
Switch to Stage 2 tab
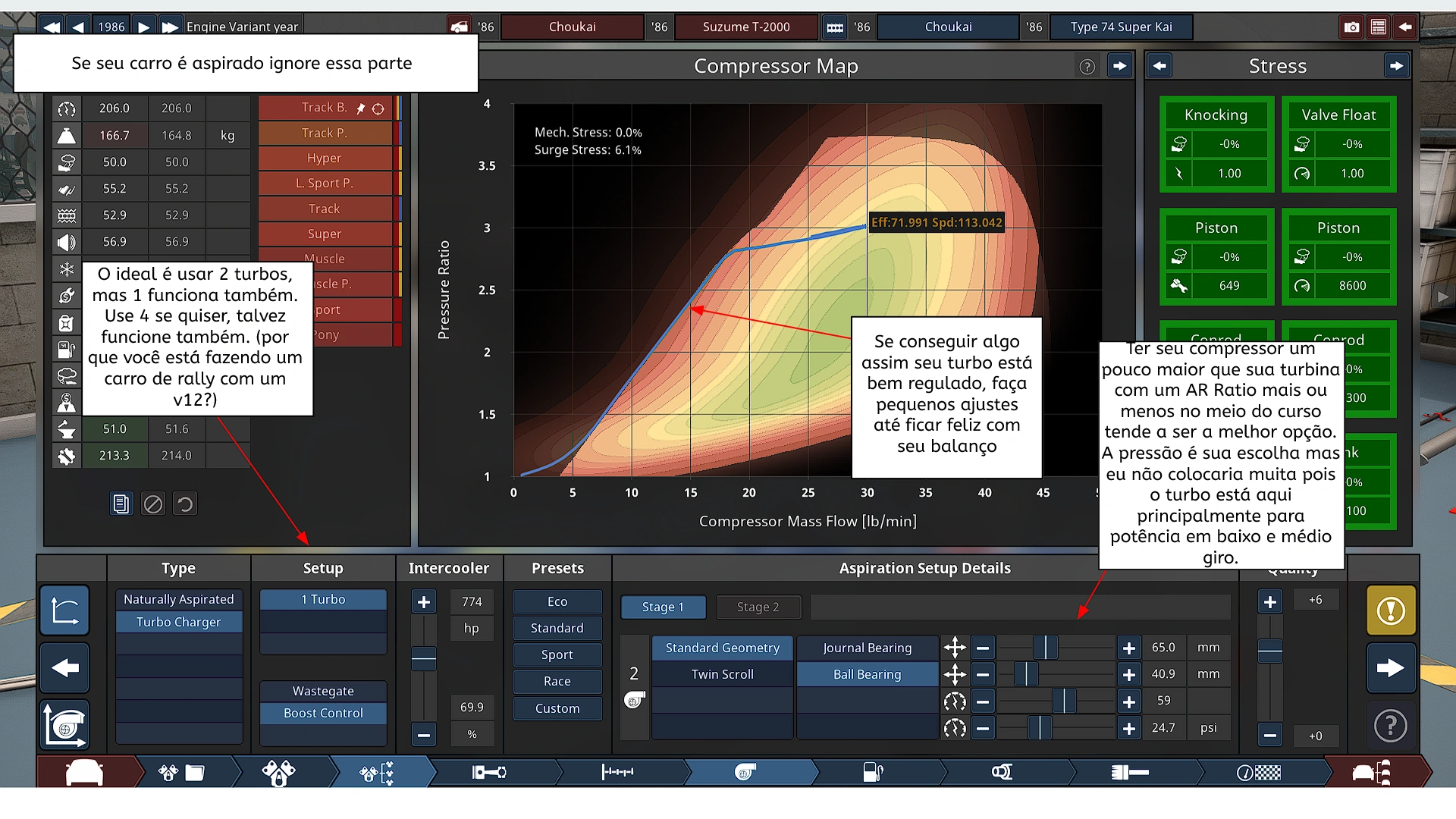coord(758,607)
